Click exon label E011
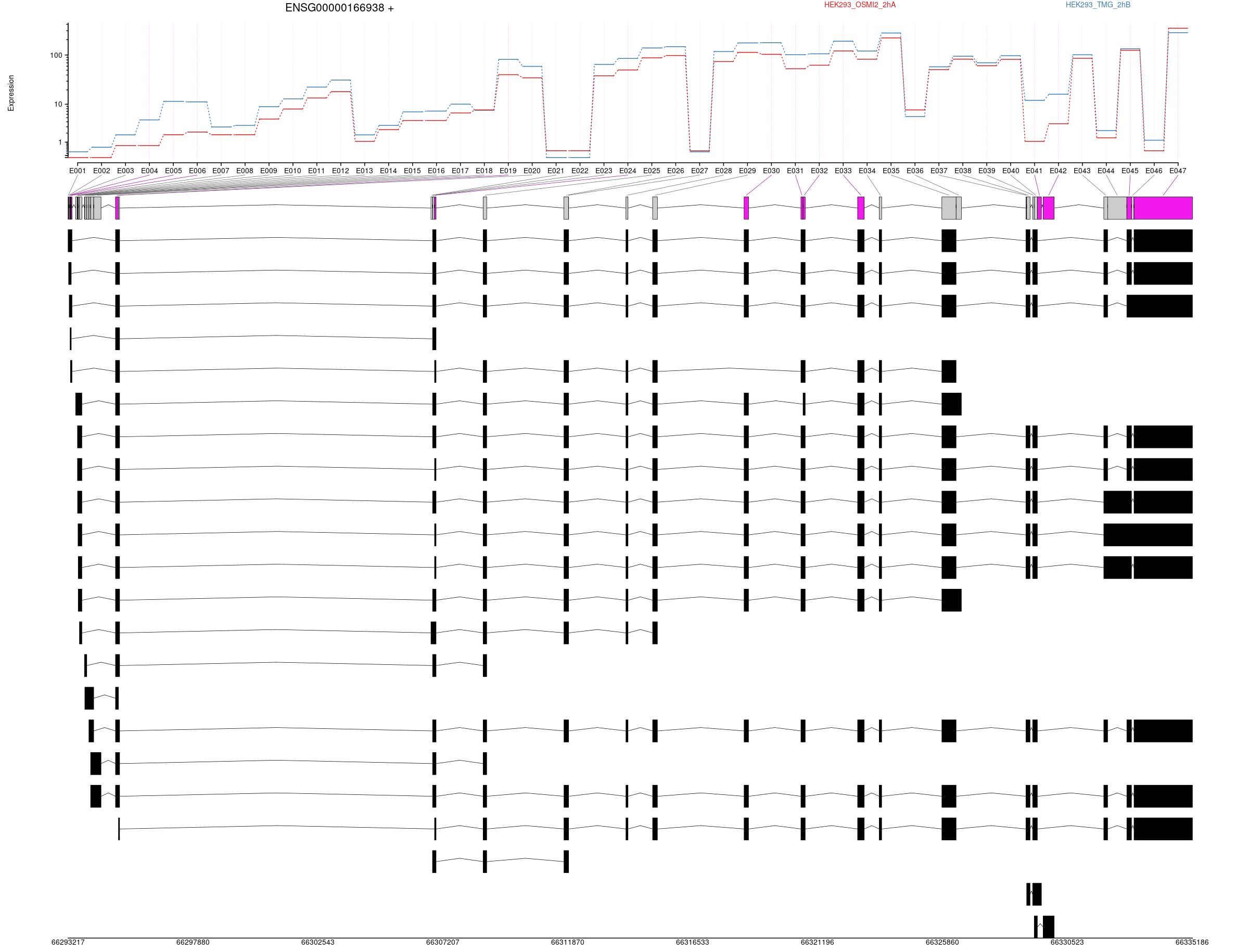This screenshot has width=1249, height=952. click(x=316, y=171)
